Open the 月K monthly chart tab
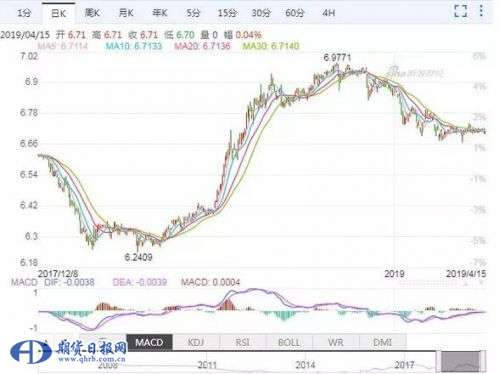Viewport: 499px width, 374px height. point(126,13)
